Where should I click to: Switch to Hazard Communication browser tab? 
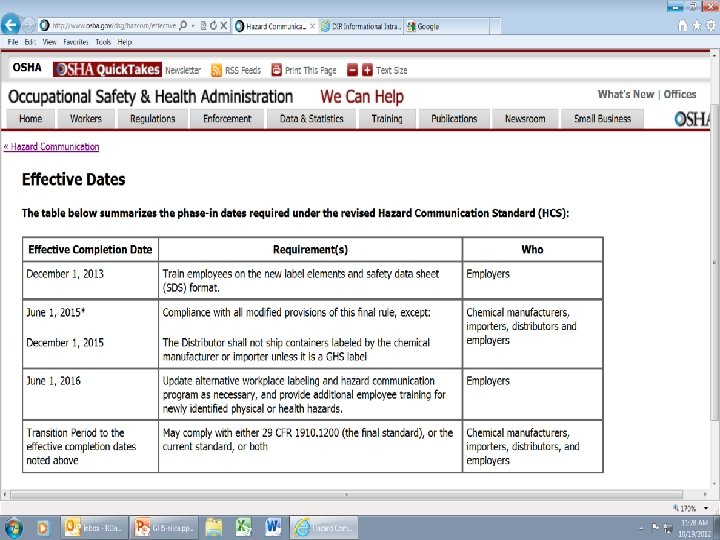click(x=275, y=26)
